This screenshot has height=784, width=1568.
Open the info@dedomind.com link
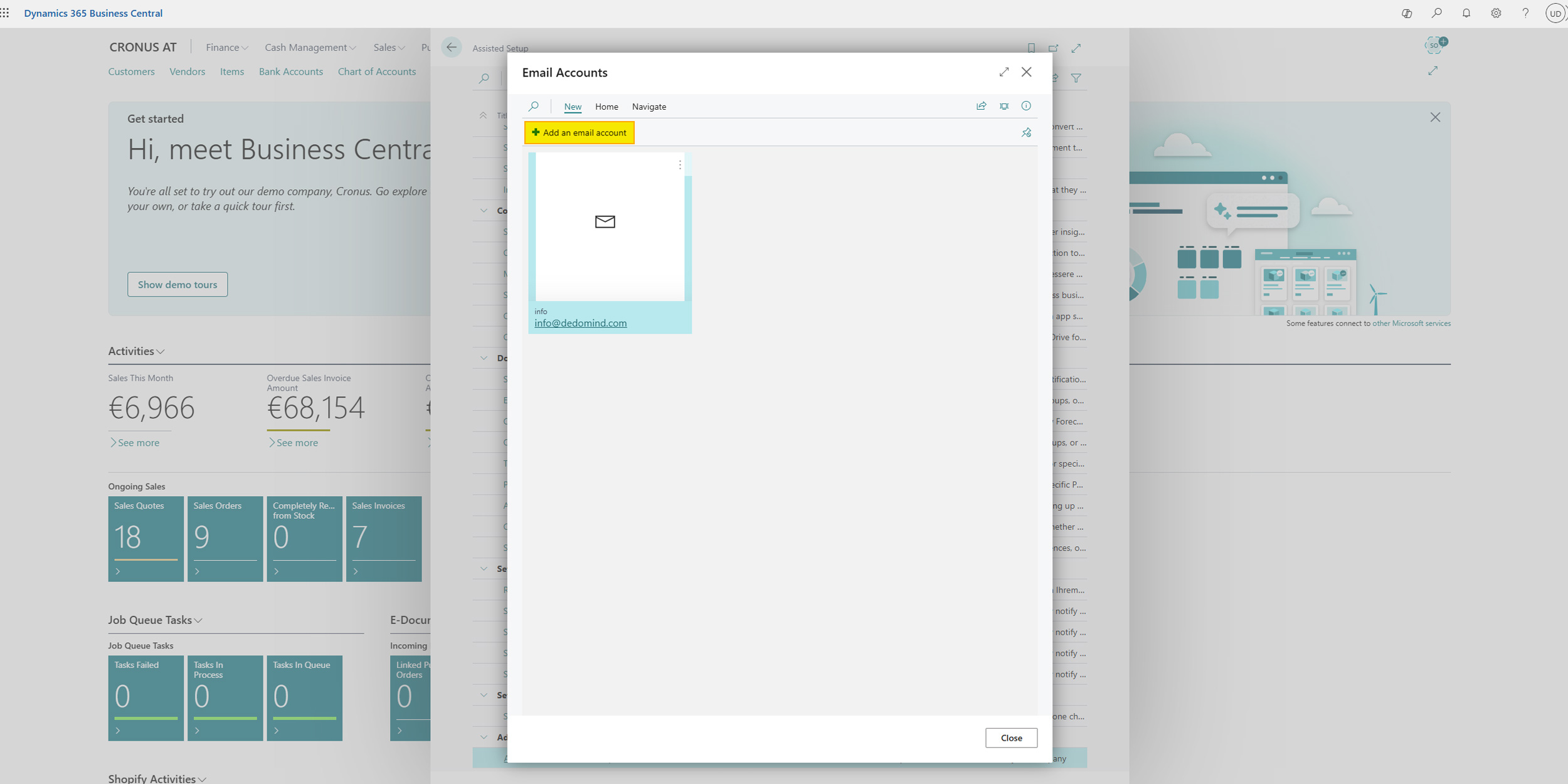click(x=580, y=322)
